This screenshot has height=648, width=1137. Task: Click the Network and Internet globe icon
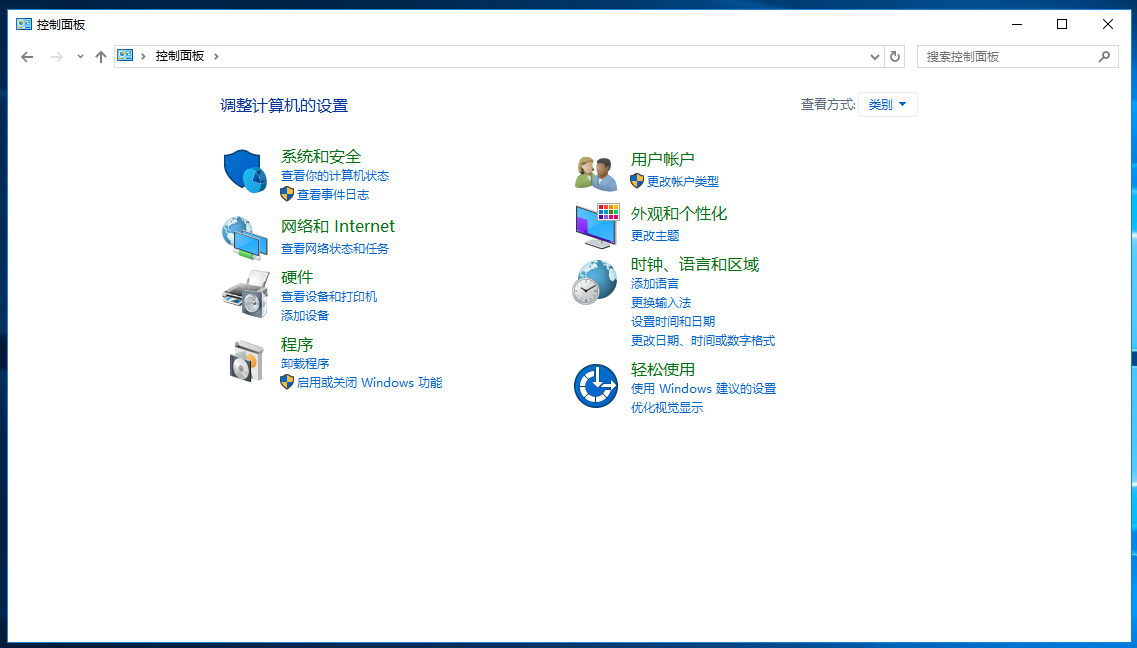coord(245,238)
